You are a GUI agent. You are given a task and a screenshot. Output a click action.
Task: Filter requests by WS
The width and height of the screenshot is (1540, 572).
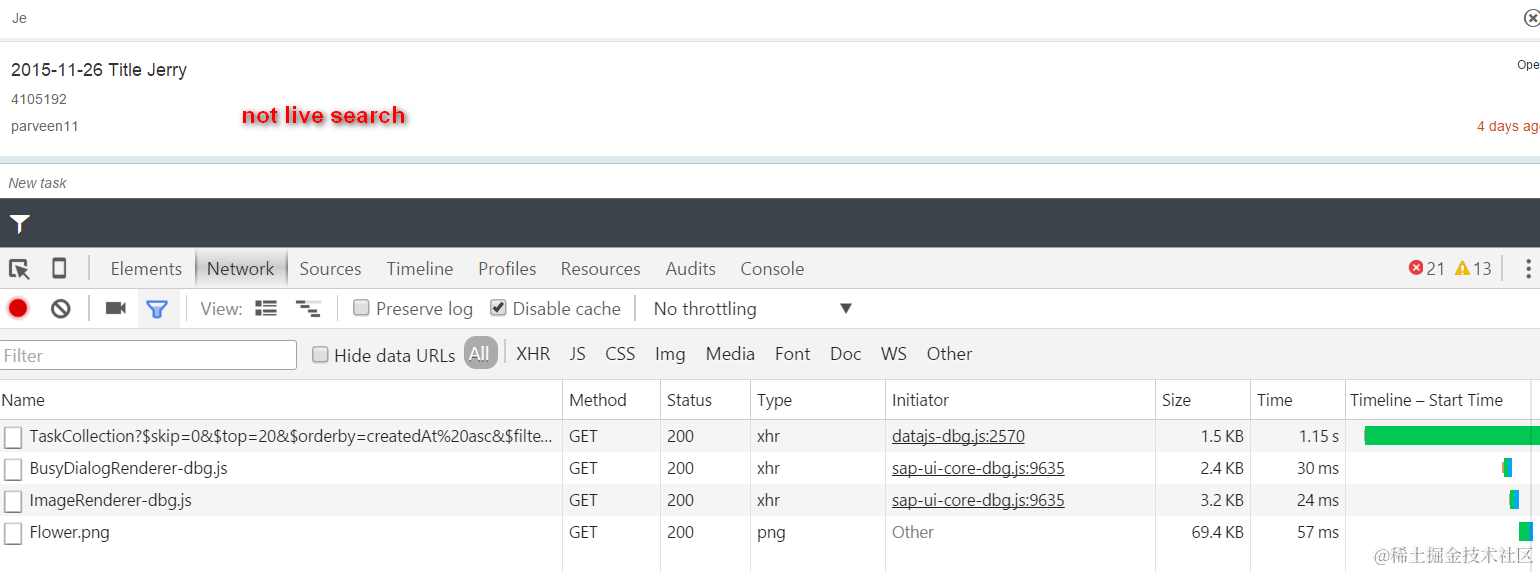click(893, 353)
